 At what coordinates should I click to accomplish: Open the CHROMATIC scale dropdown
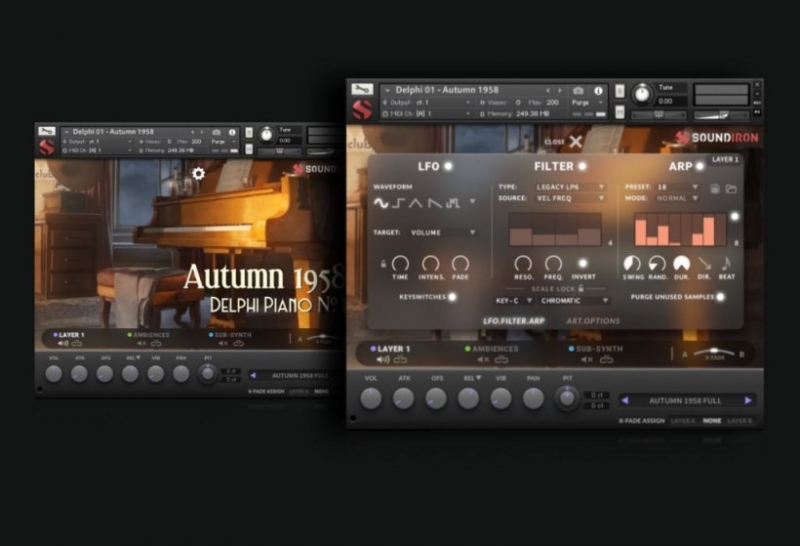pos(574,301)
